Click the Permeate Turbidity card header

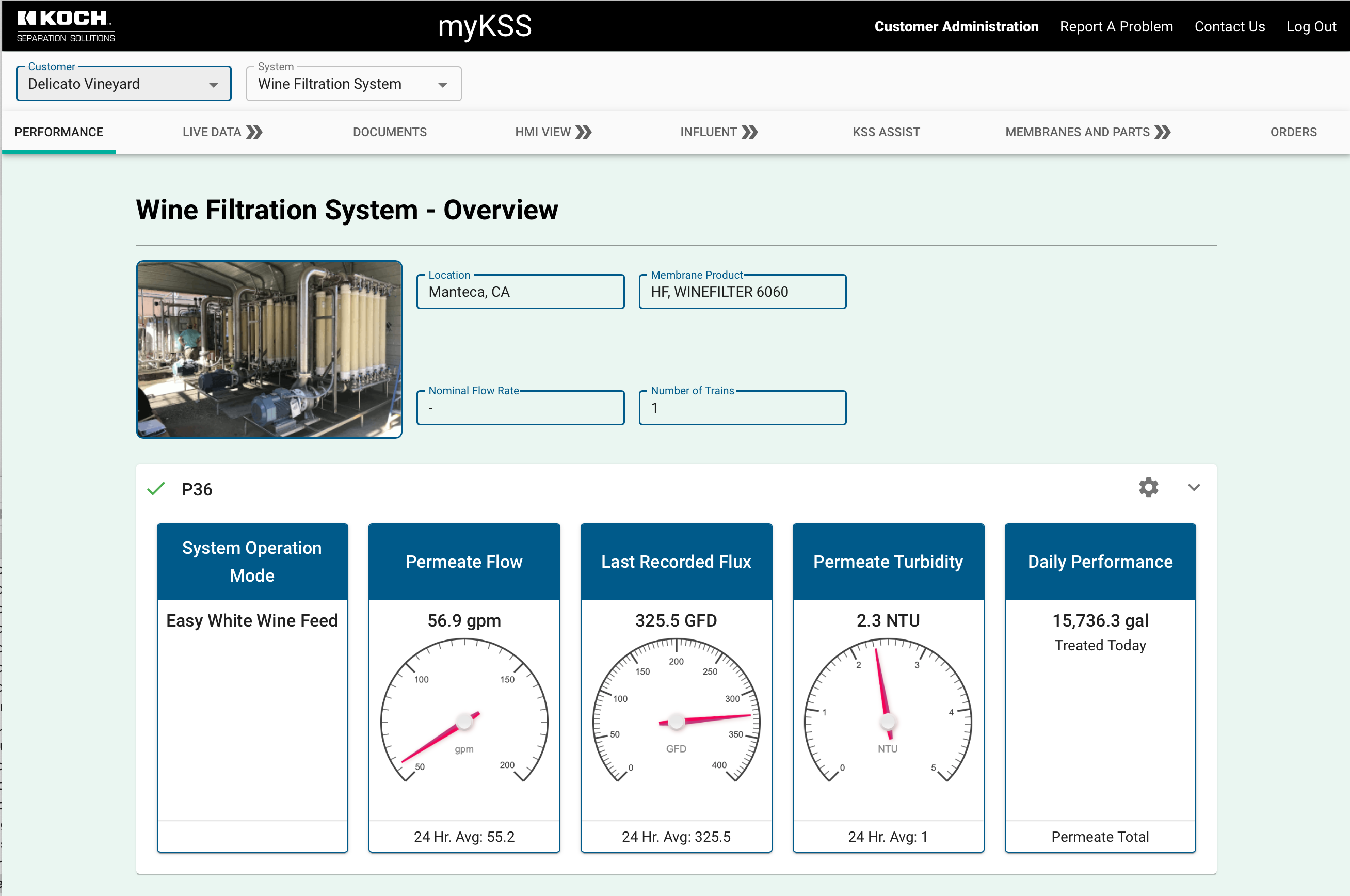tap(888, 561)
